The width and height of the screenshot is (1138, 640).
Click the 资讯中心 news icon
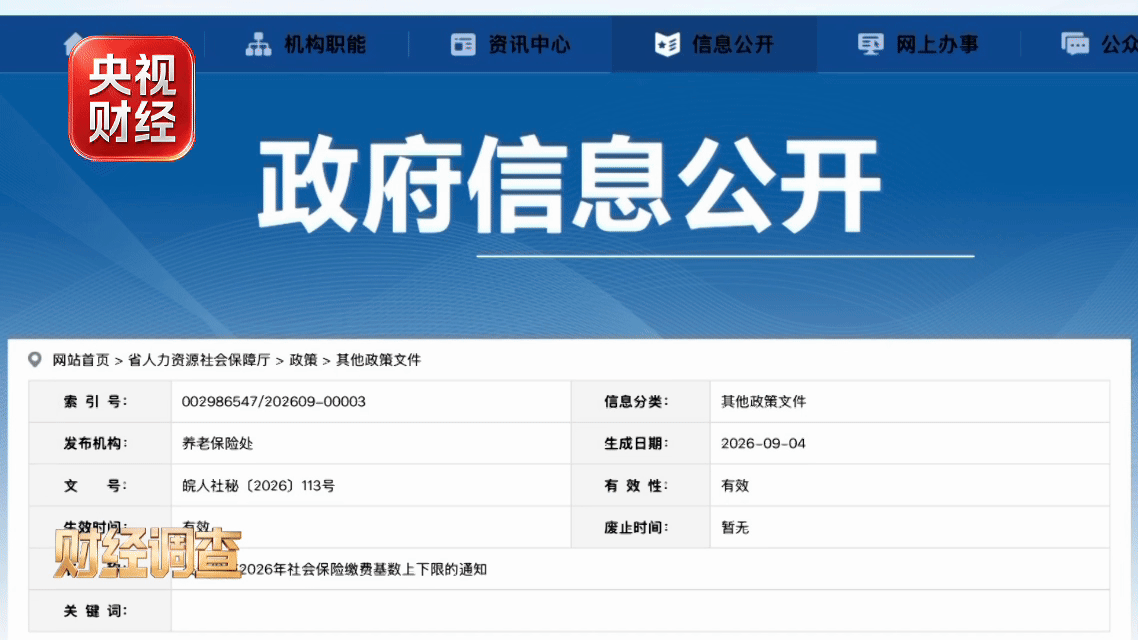pos(463,44)
